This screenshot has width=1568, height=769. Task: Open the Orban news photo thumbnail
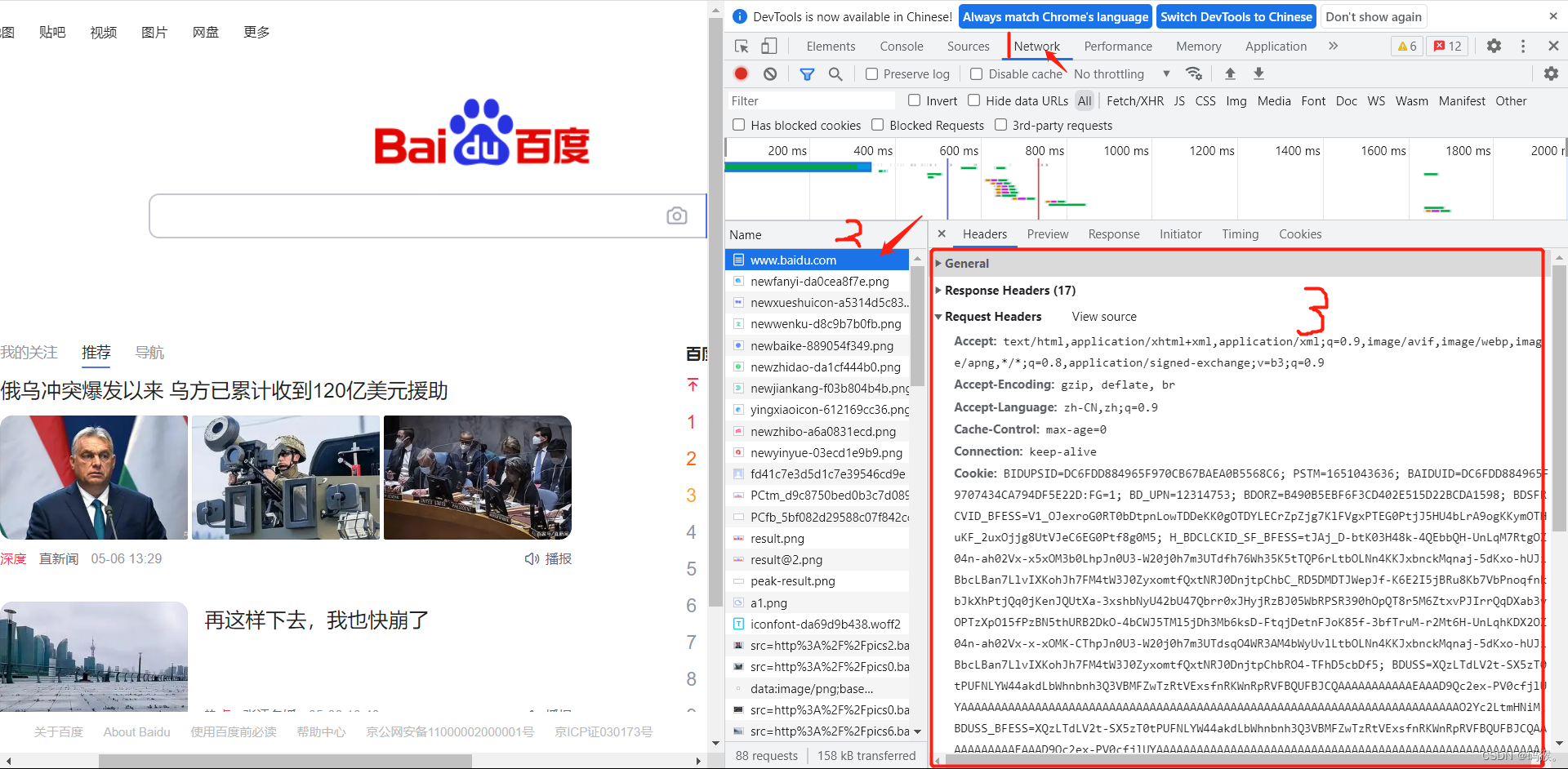click(x=94, y=478)
